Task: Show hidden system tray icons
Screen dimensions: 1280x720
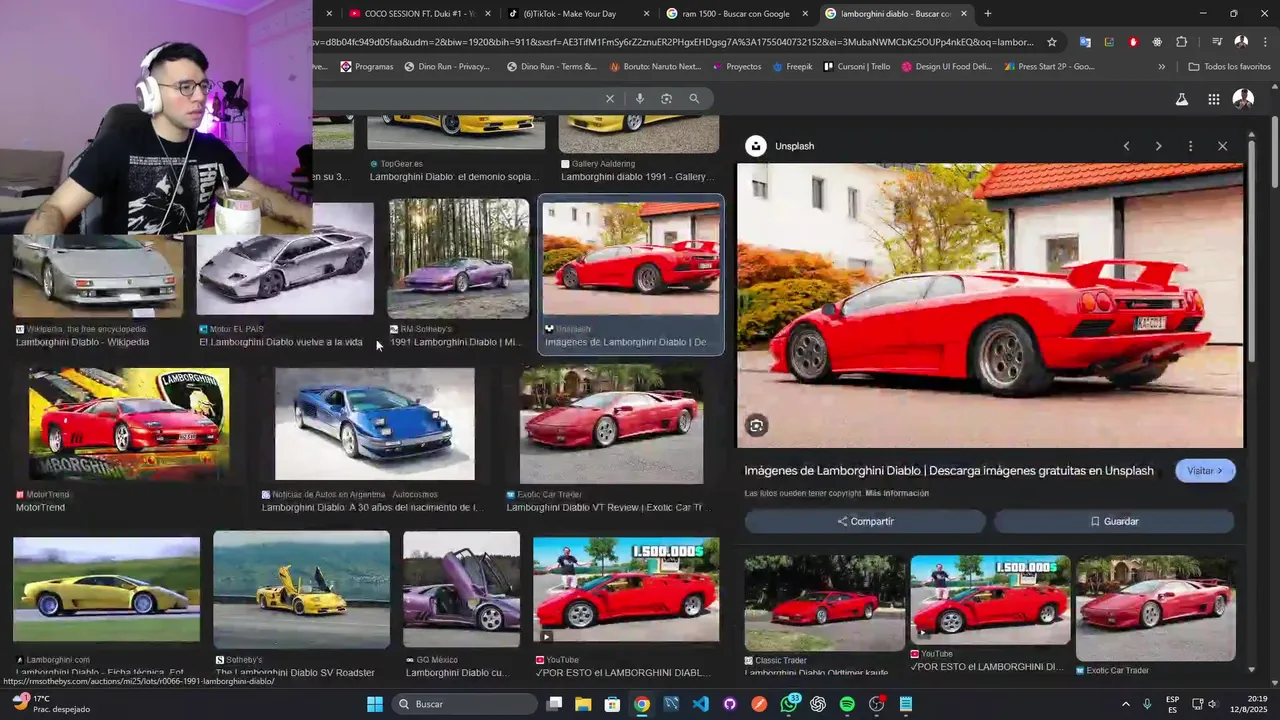Action: tap(1125, 704)
